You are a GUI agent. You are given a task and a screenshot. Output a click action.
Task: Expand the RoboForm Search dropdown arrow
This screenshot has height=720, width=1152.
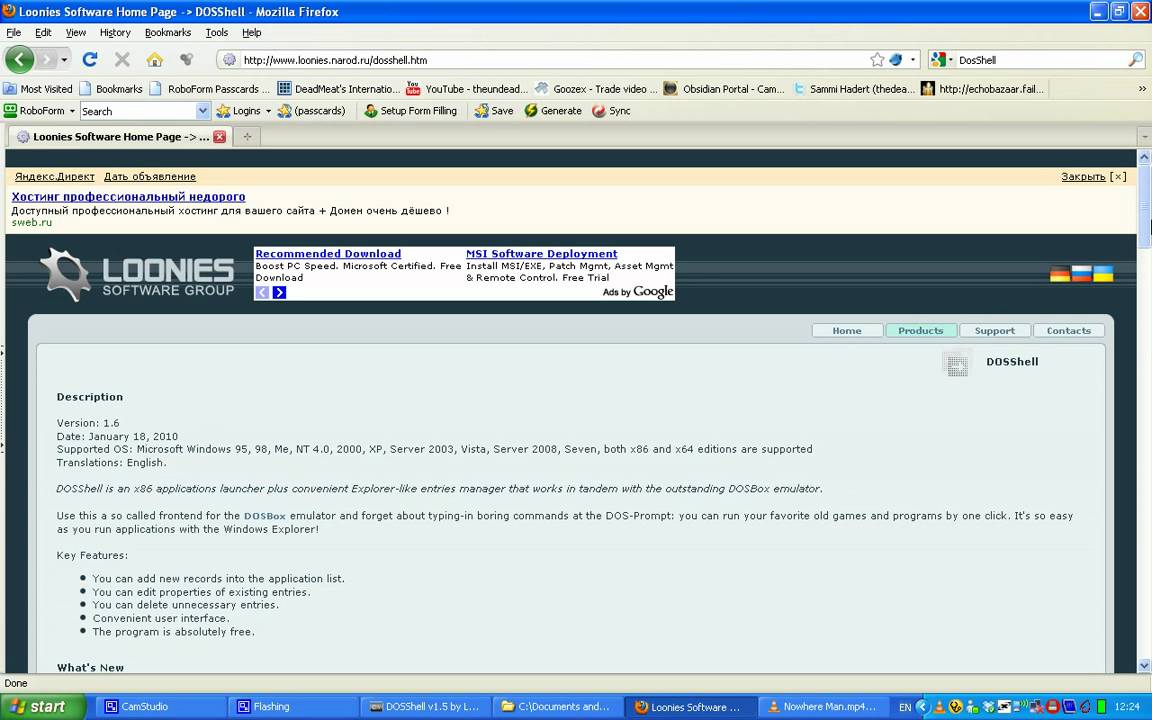(x=203, y=111)
